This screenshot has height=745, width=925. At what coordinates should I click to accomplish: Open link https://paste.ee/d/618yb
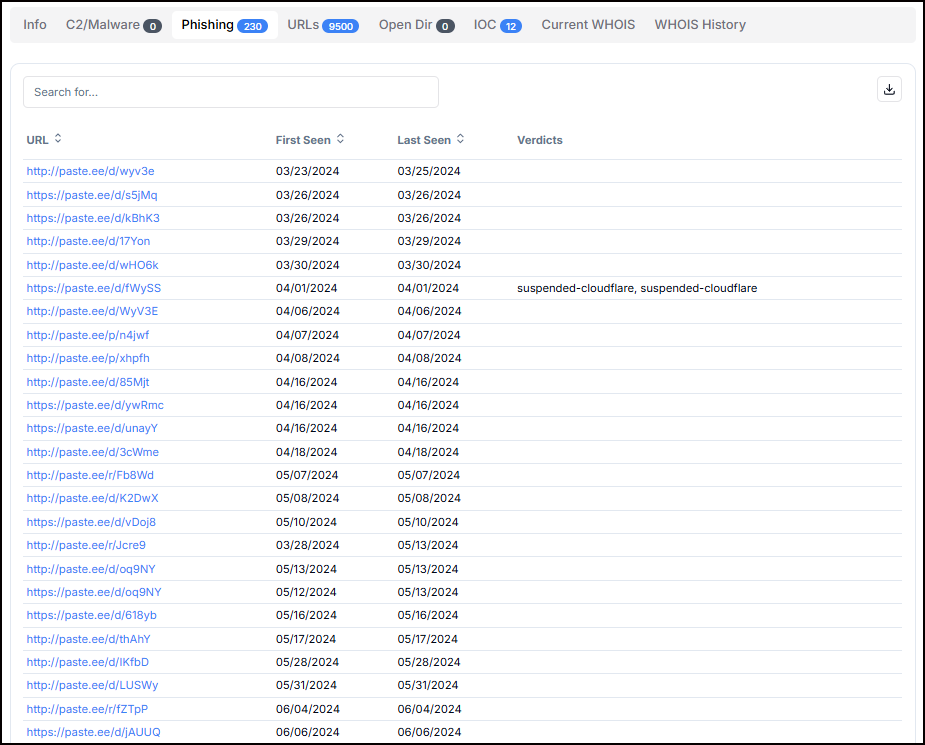click(x=91, y=615)
